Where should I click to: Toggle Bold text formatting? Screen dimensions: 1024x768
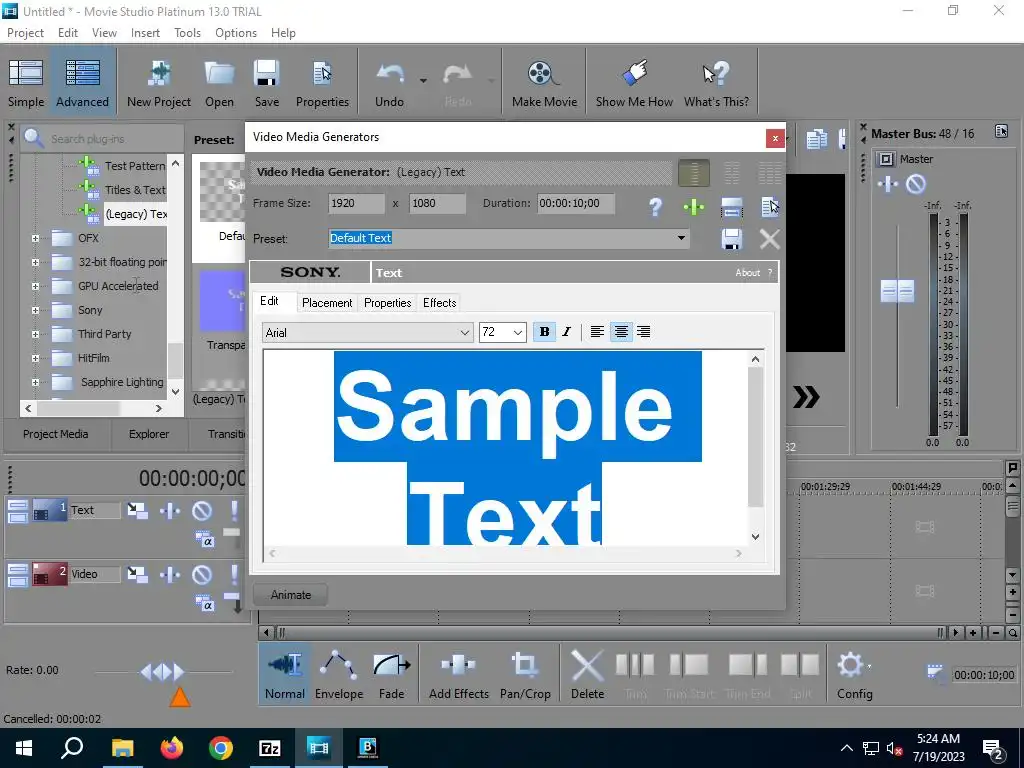click(x=544, y=332)
